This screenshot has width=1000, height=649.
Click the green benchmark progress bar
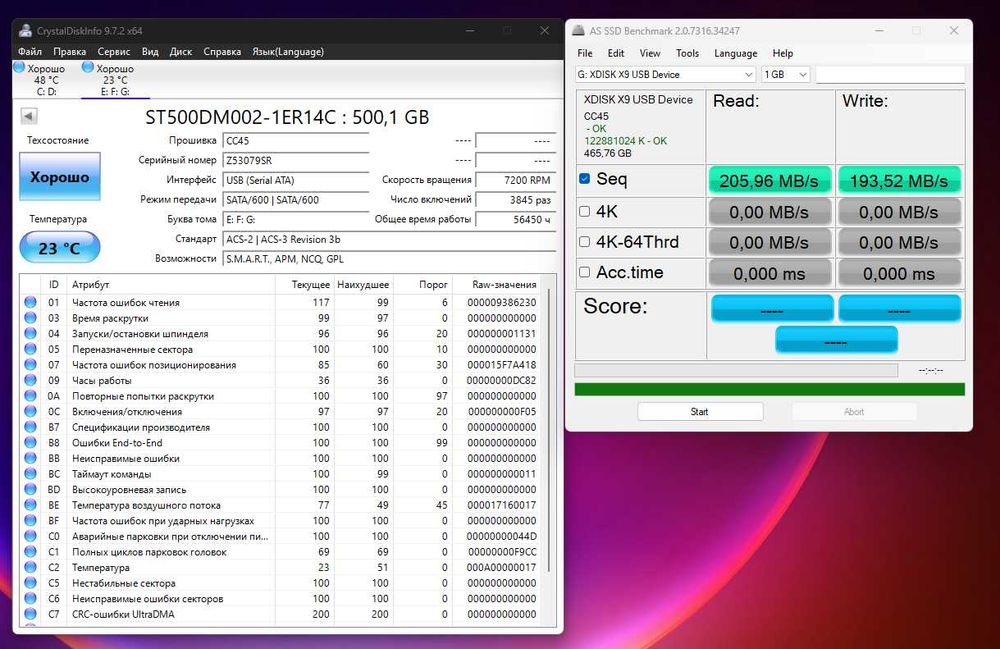pyautogui.click(x=769, y=389)
